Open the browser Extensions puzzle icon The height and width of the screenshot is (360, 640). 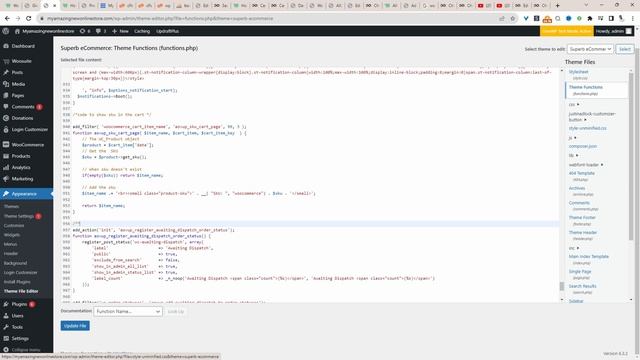coord(590,18)
